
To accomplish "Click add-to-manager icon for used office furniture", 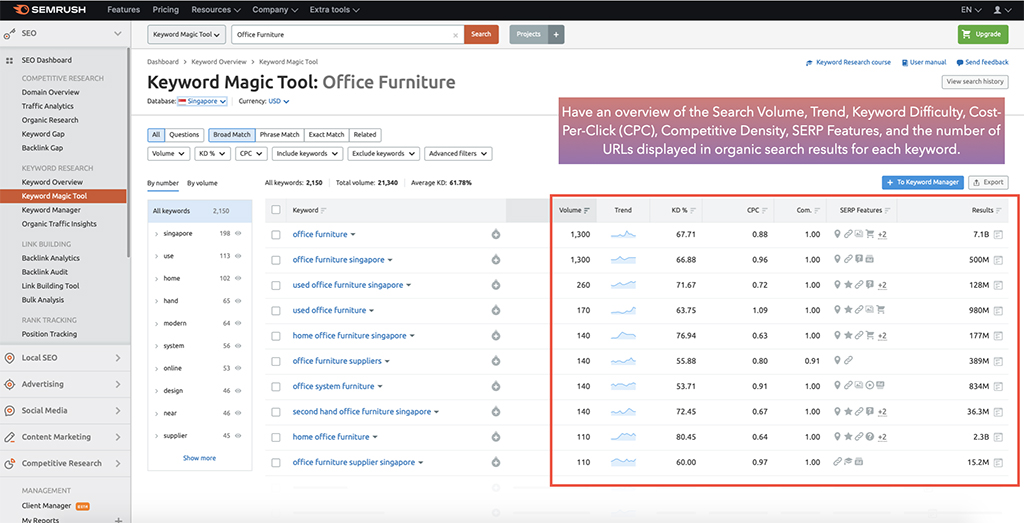I will coord(496,310).
